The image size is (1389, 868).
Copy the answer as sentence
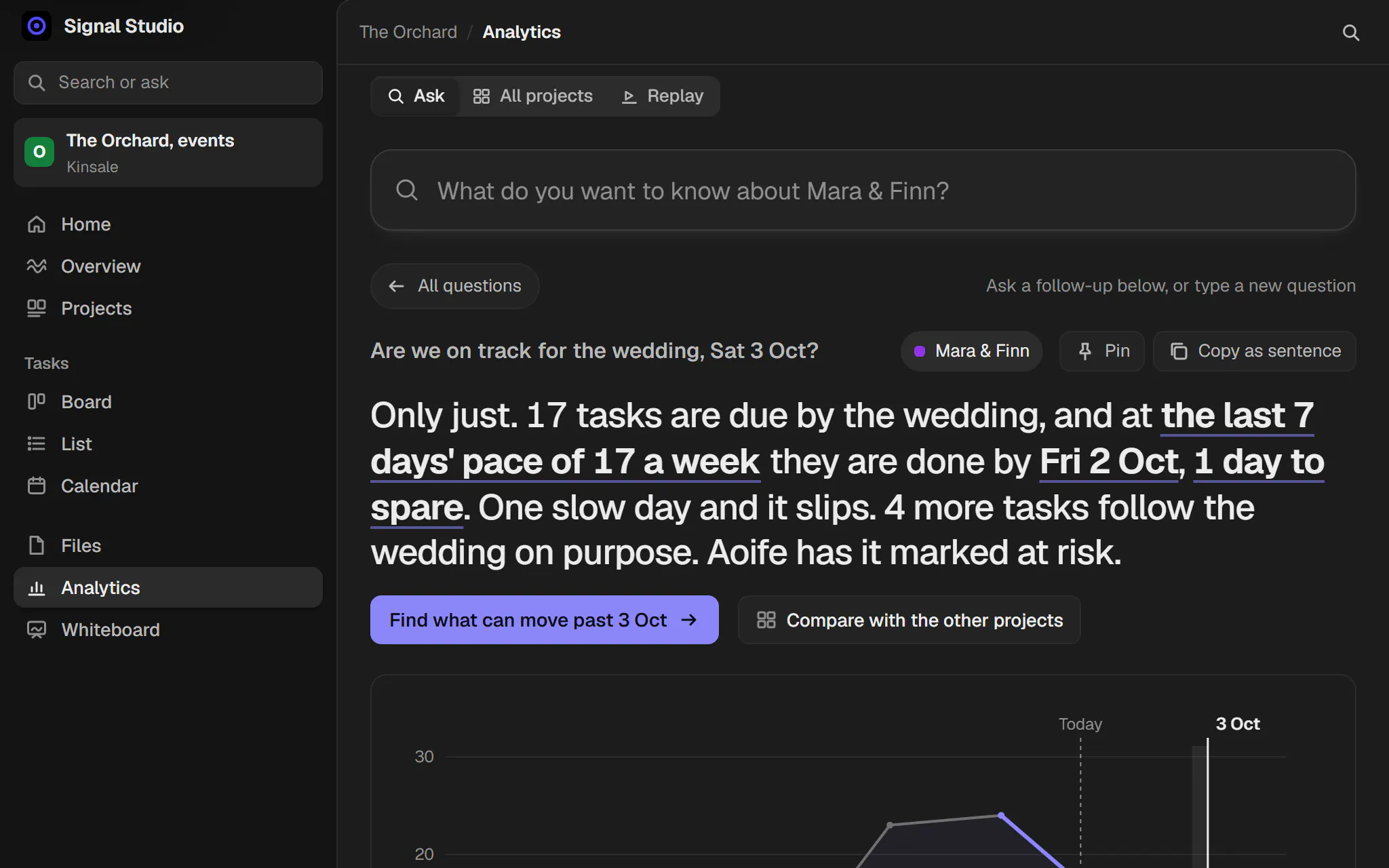pyautogui.click(x=1255, y=351)
